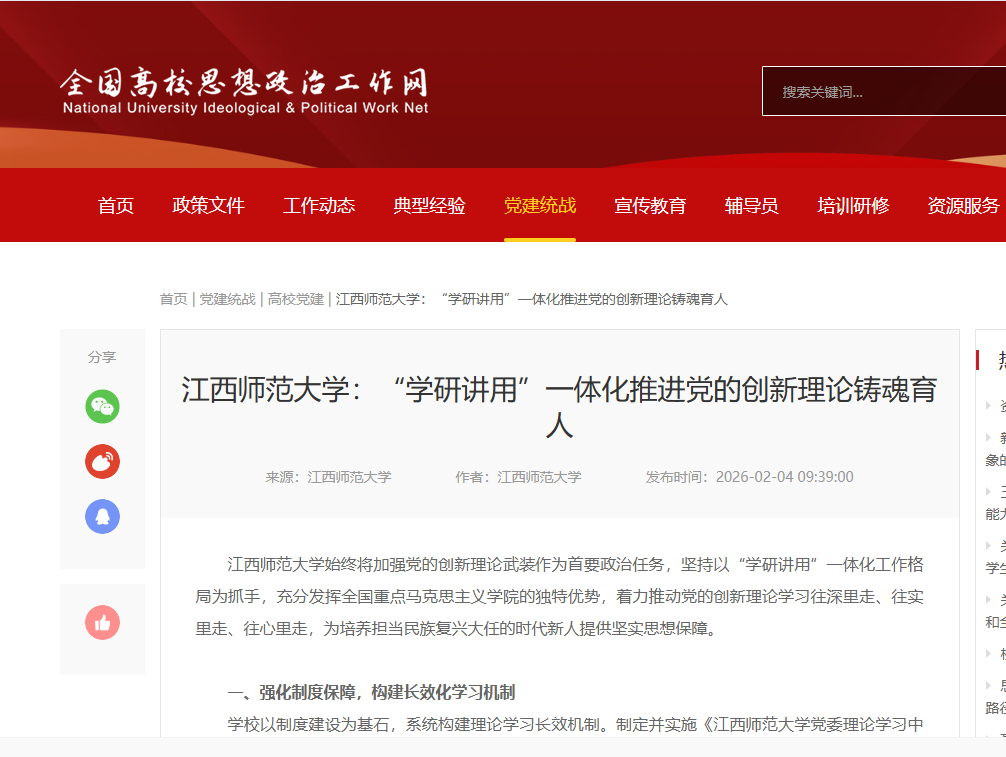Share article via QQ icon
1006x757 pixels.
click(x=102, y=516)
